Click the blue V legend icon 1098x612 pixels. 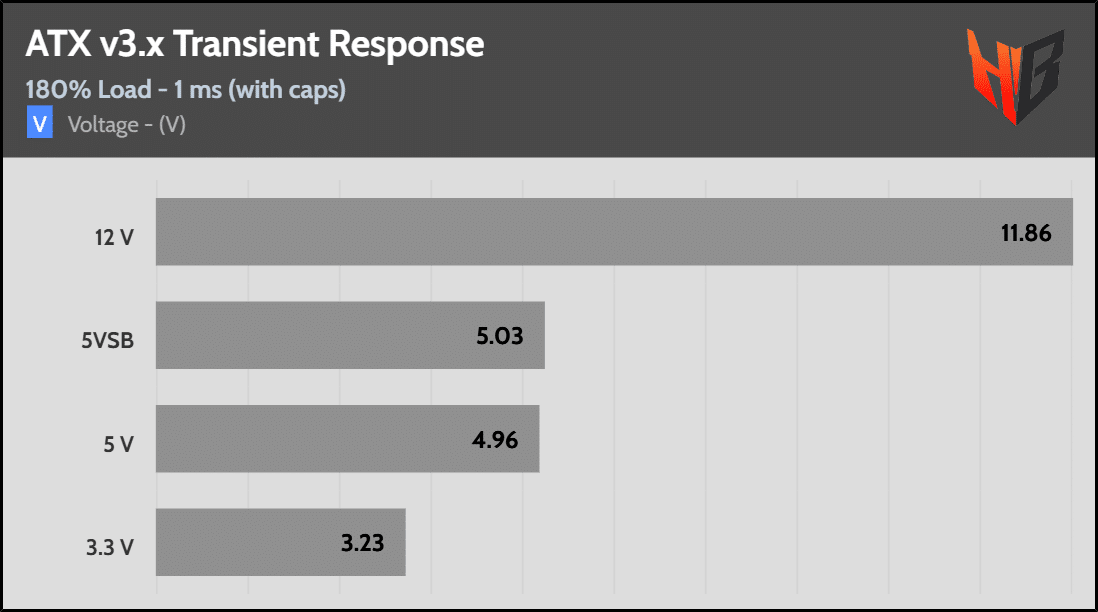coord(39,125)
